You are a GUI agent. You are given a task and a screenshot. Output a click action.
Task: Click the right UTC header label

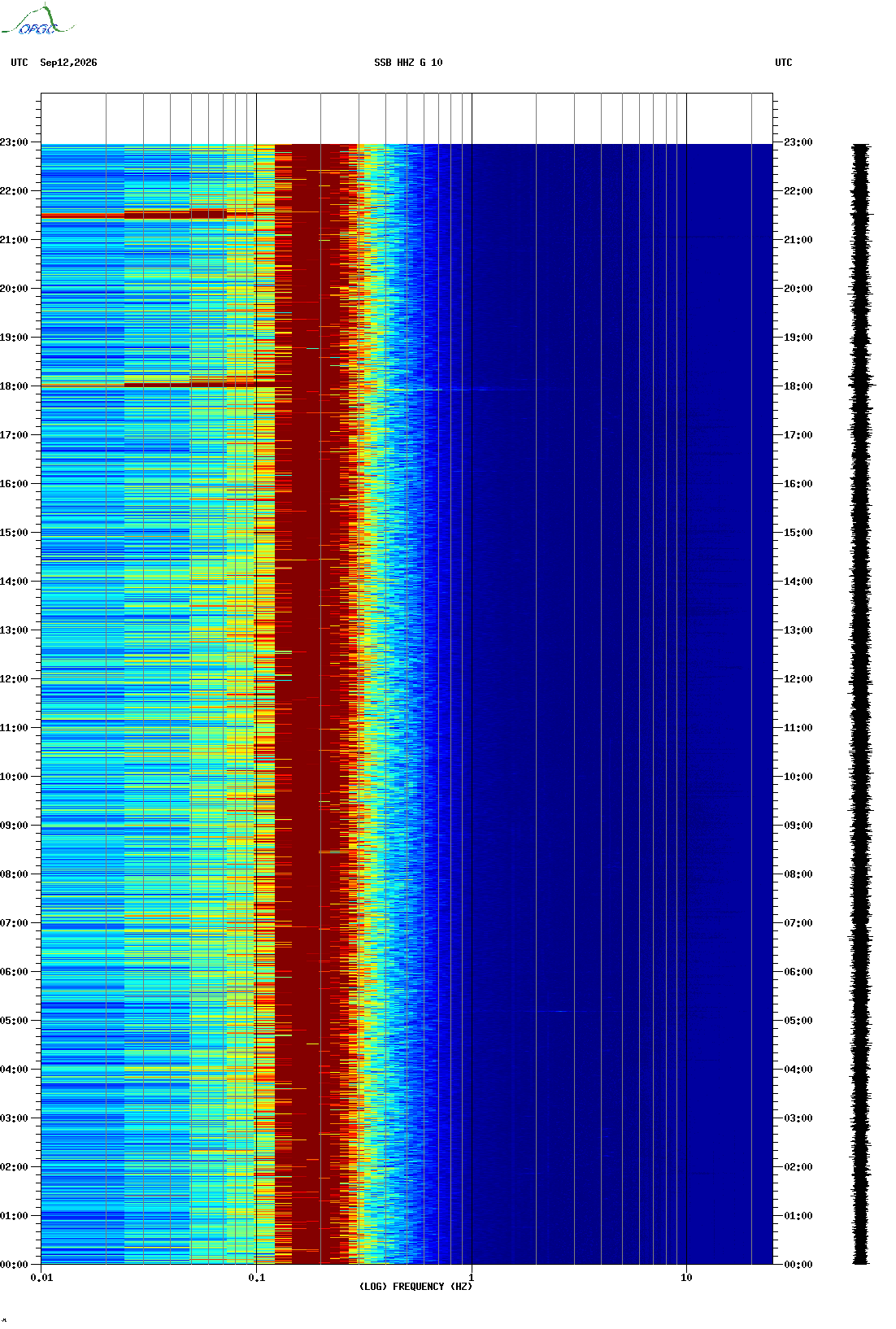pos(784,63)
